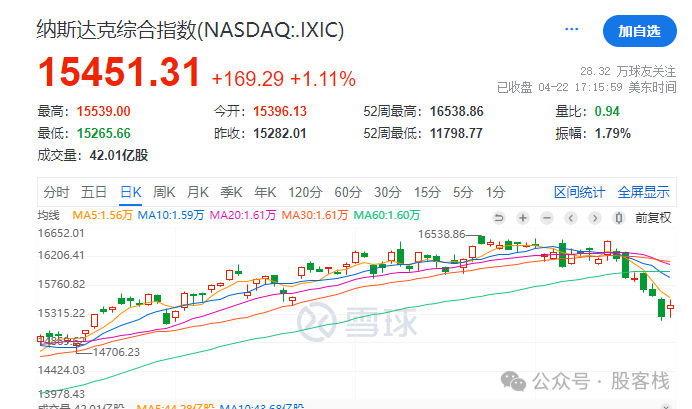Click the 16538.86 high marker on chart

tap(442, 234)
